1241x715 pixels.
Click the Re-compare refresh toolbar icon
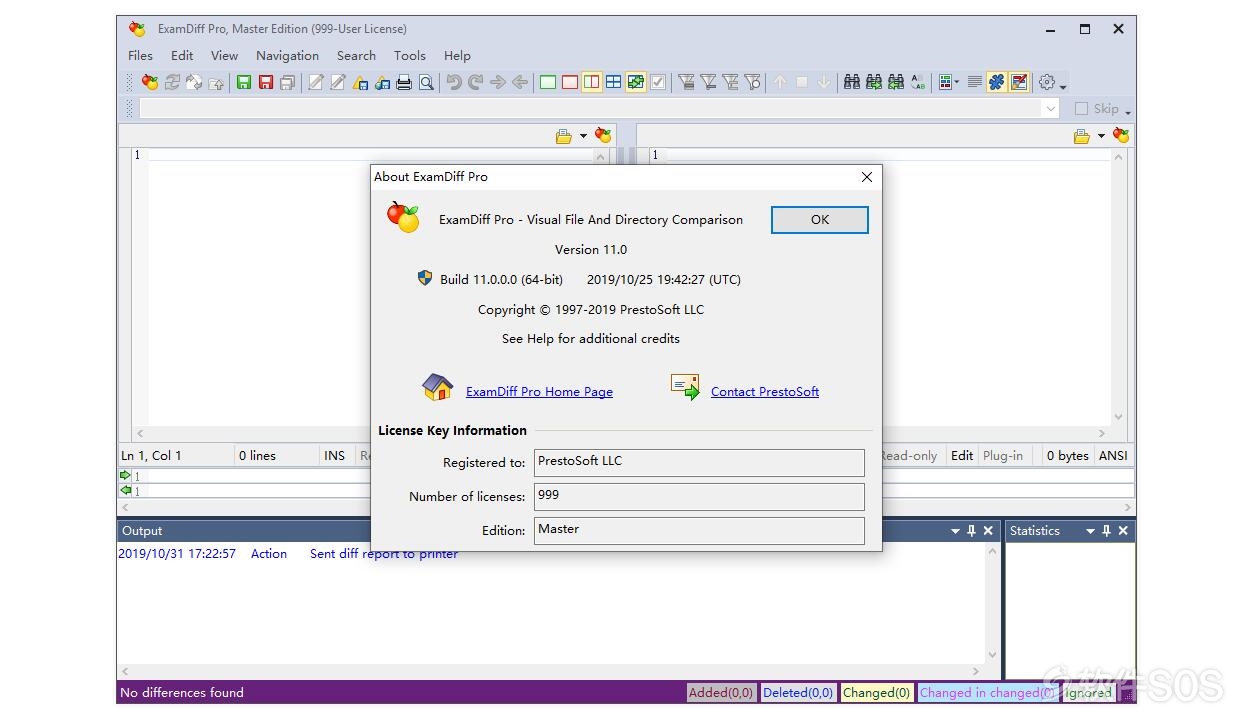(x=172, y=82)
